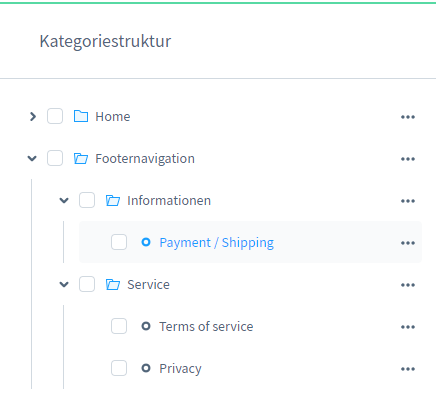Expand the Home category tree
The height and width of the screenshot is (399, 436).
(33, 117)
